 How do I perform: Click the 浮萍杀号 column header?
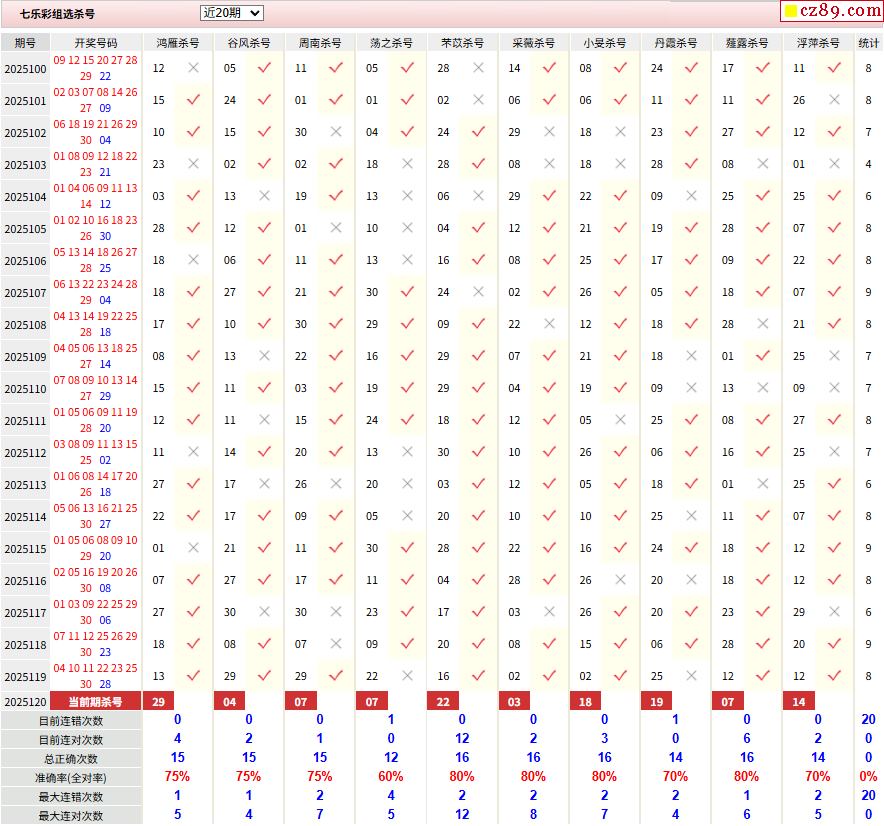click(818, 43)
